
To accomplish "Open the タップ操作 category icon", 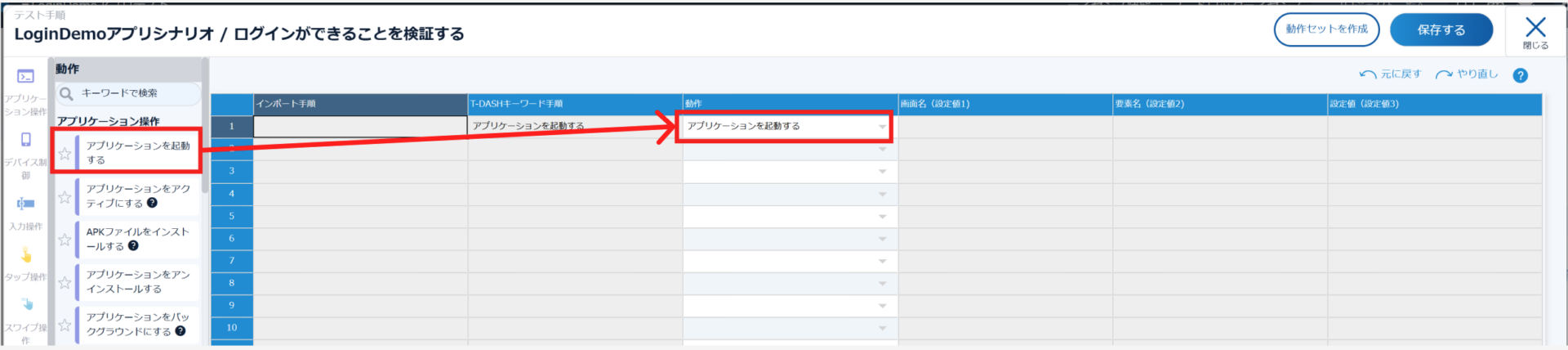I will pos(26,256).
